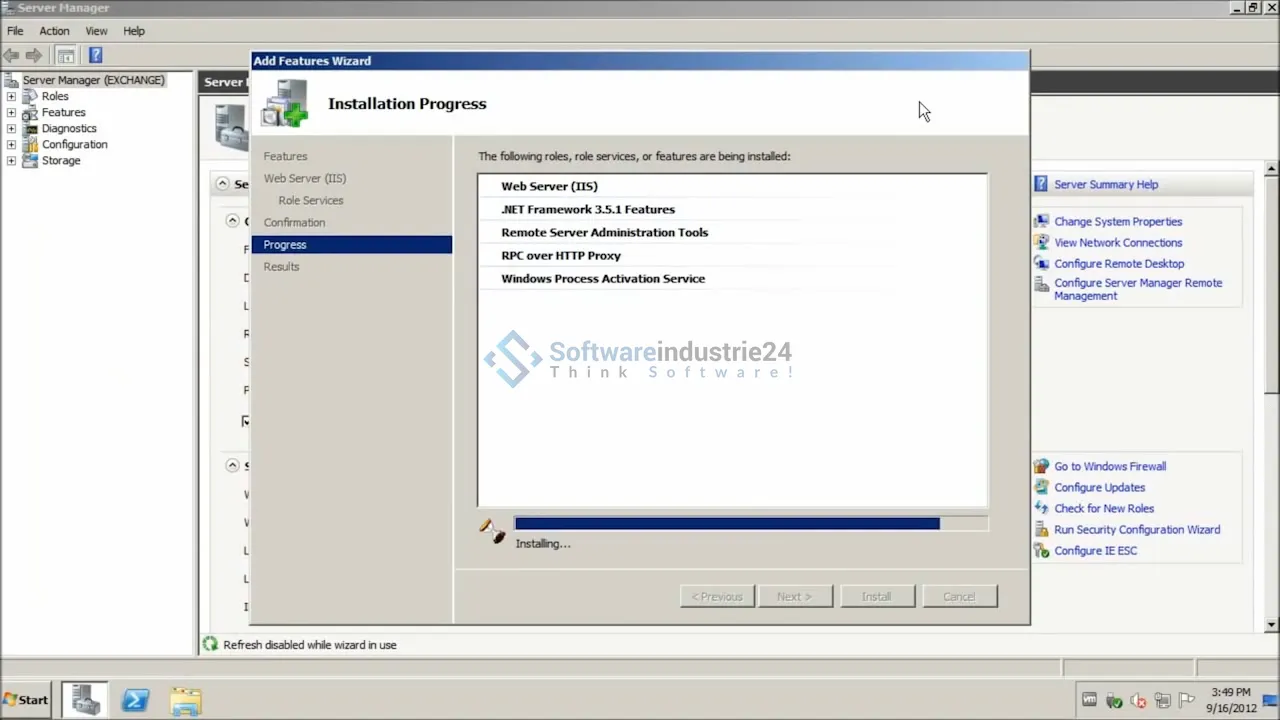Select Web Server (IIS) in the installing list

click(x=549, y=187)
